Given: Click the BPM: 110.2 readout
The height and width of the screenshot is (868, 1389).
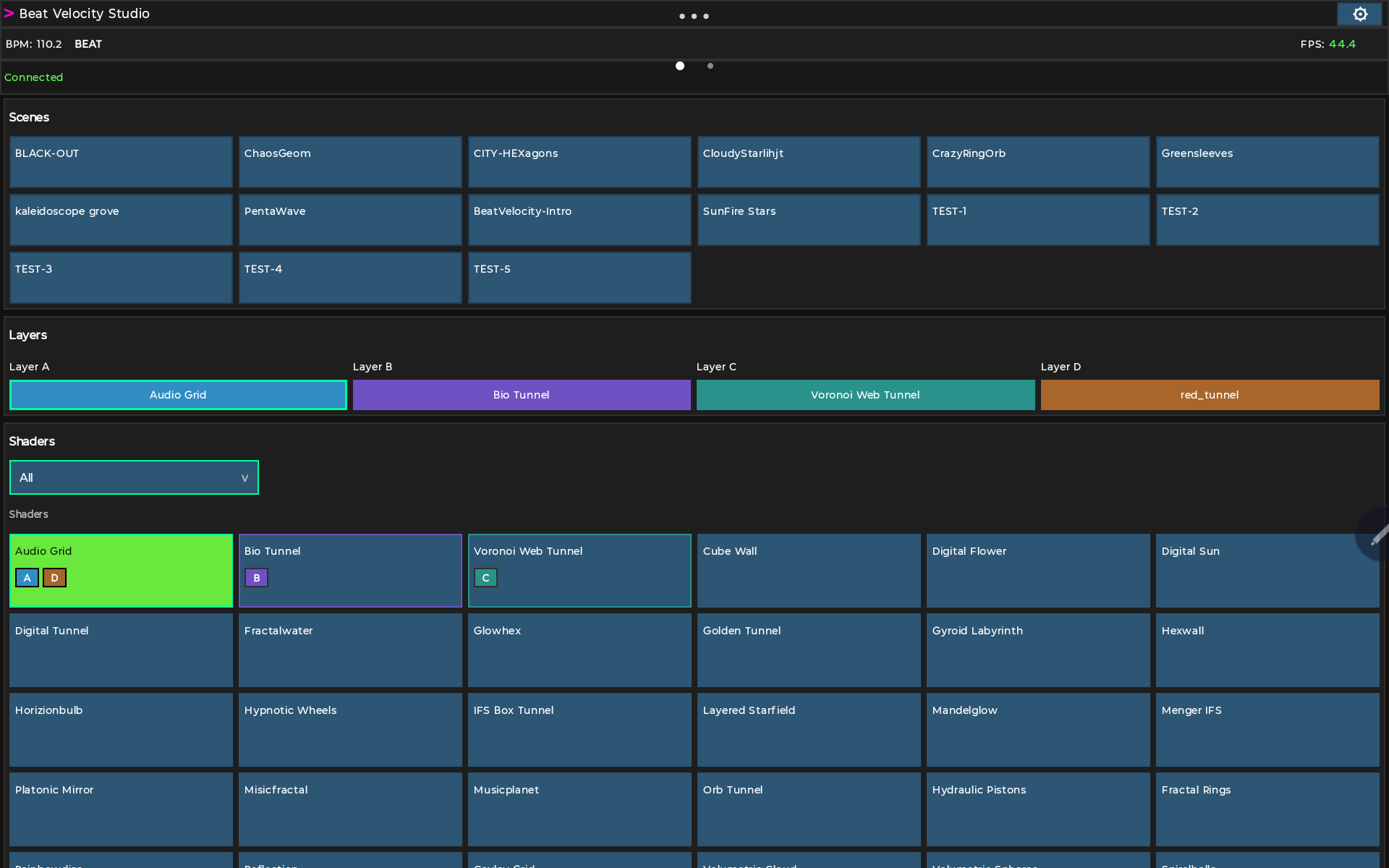Looking at the screenshot, I should tap(34, 44).
